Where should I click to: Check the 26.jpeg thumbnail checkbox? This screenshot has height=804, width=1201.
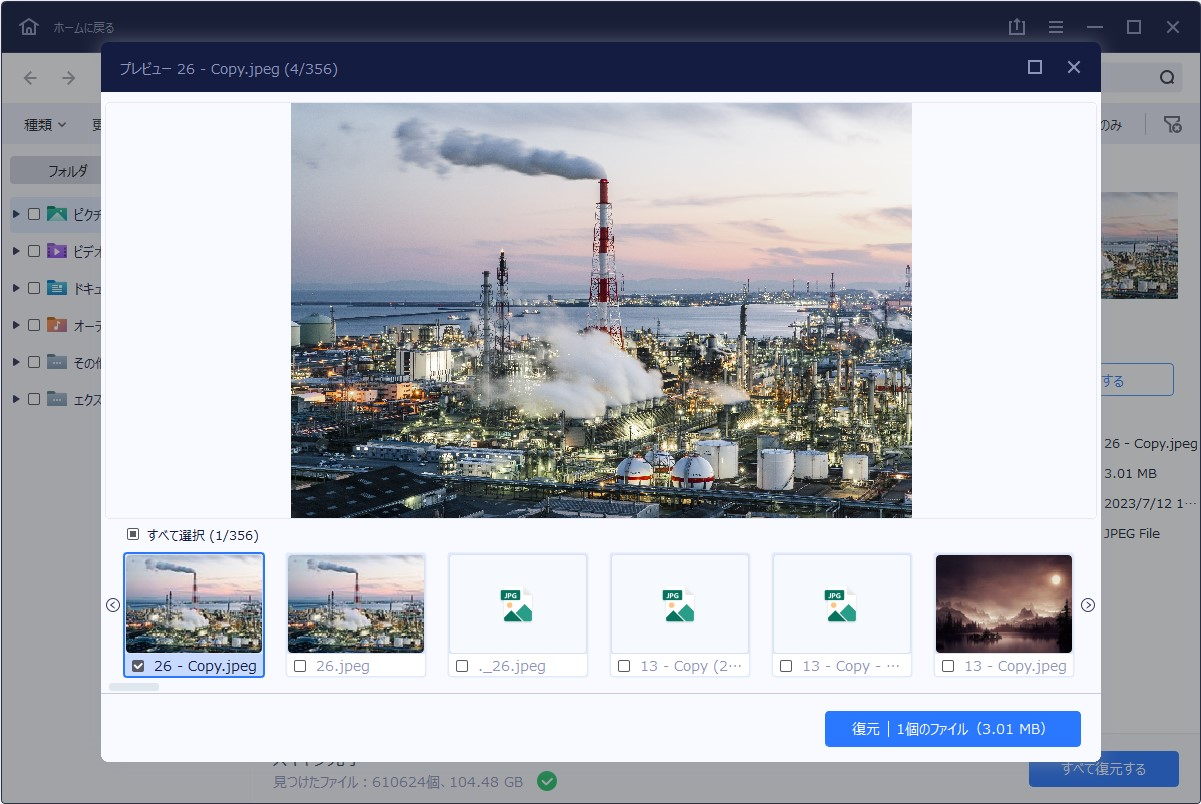click(x=300, y=666)
